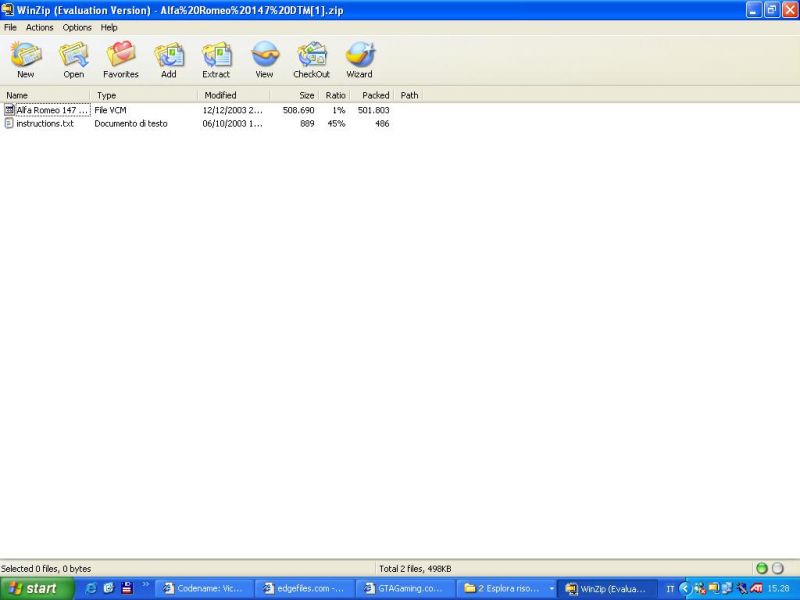This screenshot has width=800, height=600.
Task: Click the '45%' ratio value
Action: (x=336, y=123)
